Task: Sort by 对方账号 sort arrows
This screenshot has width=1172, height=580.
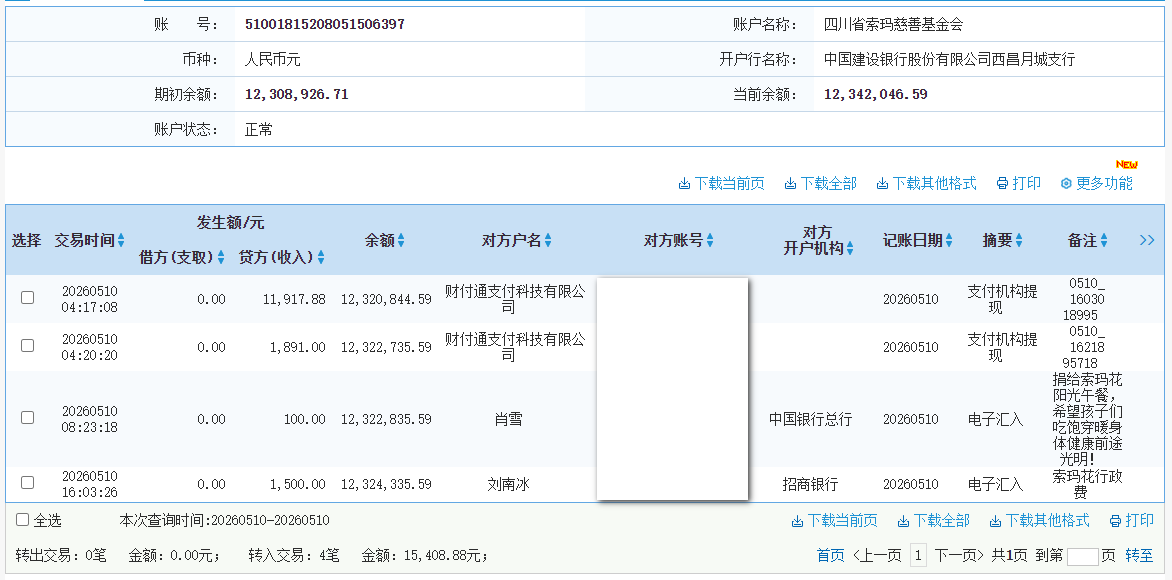Action: click(710, 241)
